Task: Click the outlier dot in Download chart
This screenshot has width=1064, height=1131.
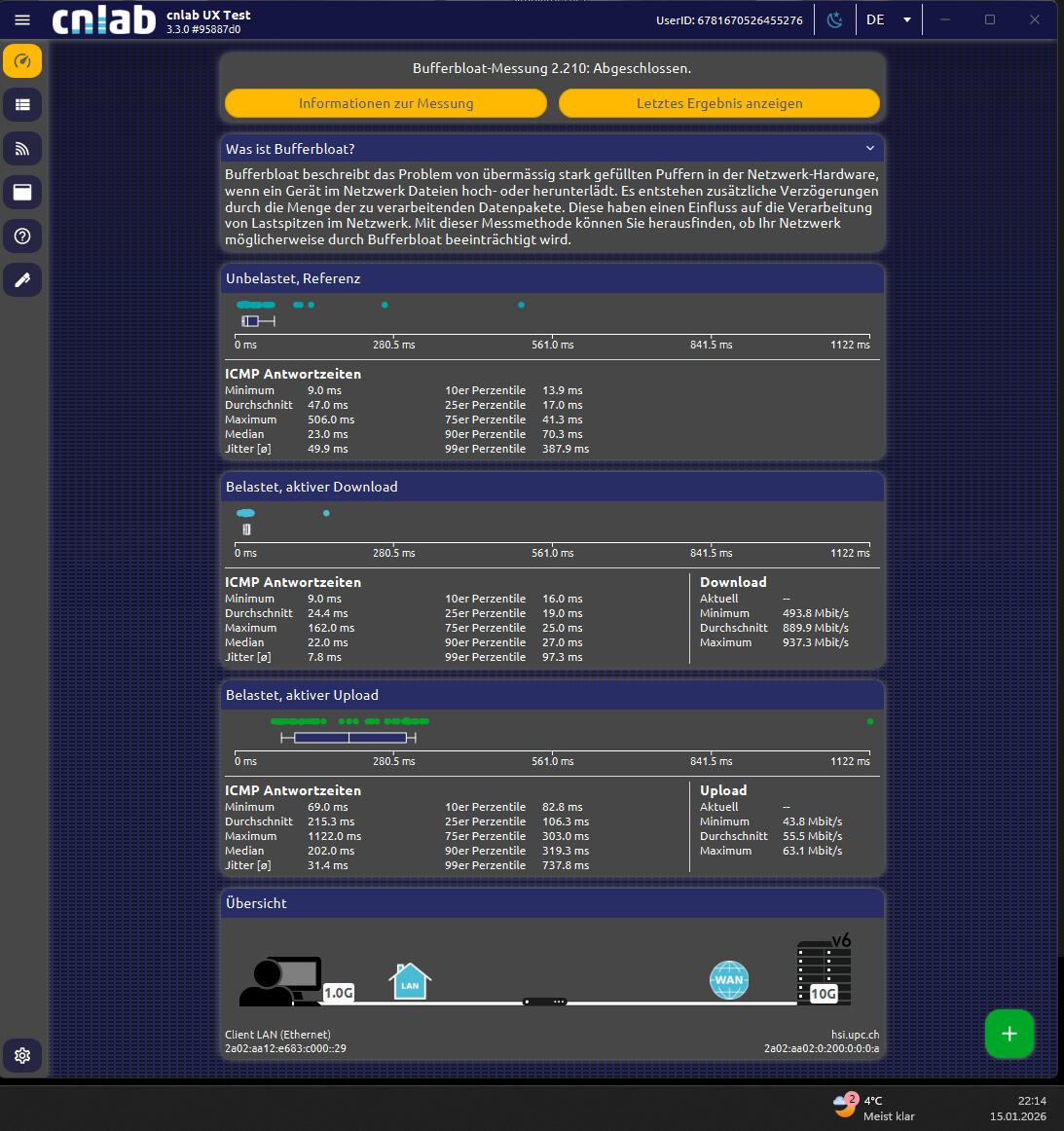Action: (326, 514)
